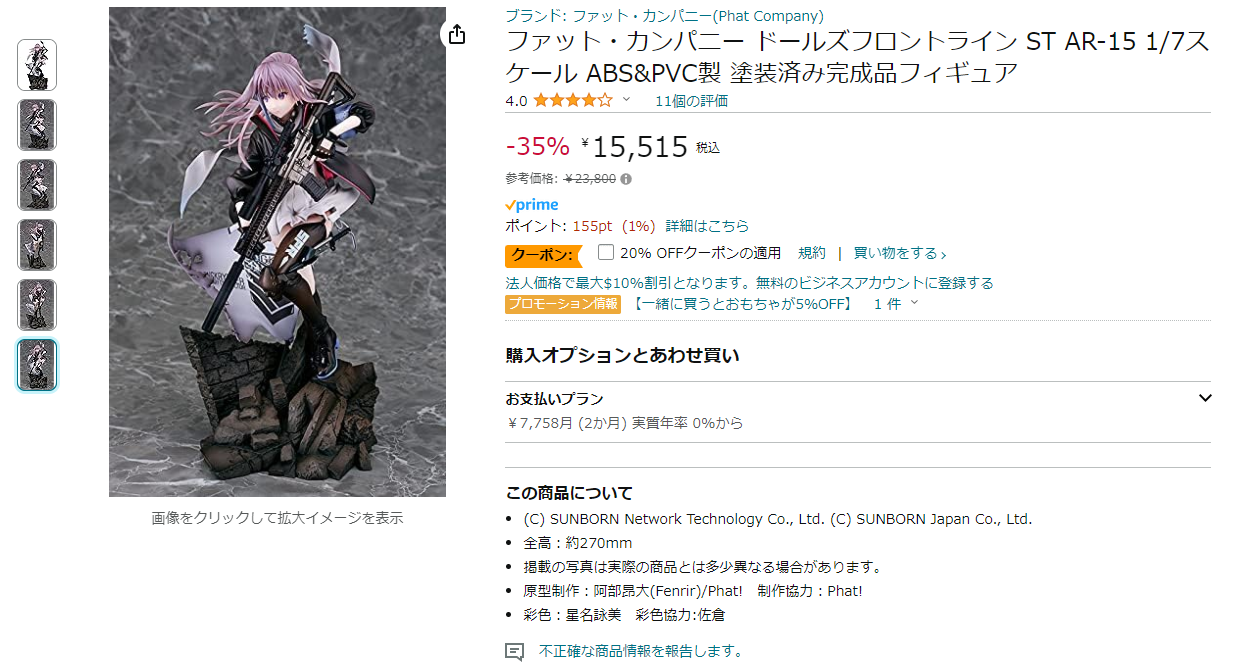Open the rating dropdown arrow next to stars

(627, 99)
